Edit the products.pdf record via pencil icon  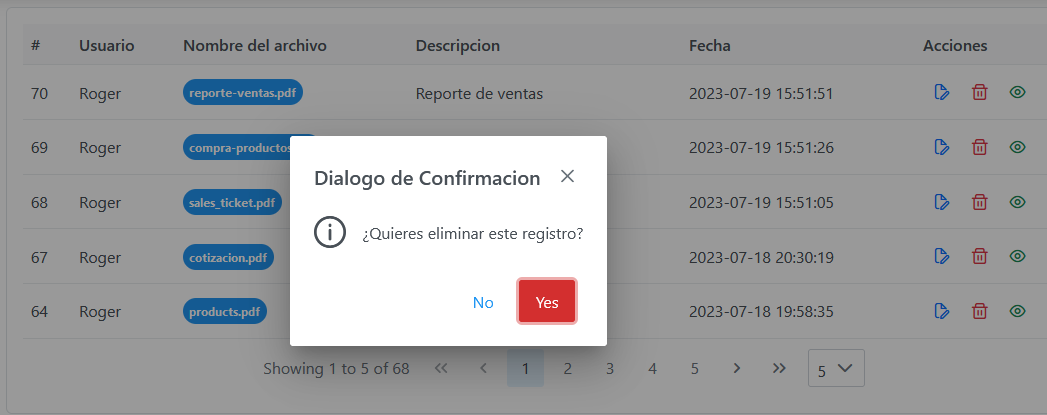pyautogui.click(x=941, y=311)
